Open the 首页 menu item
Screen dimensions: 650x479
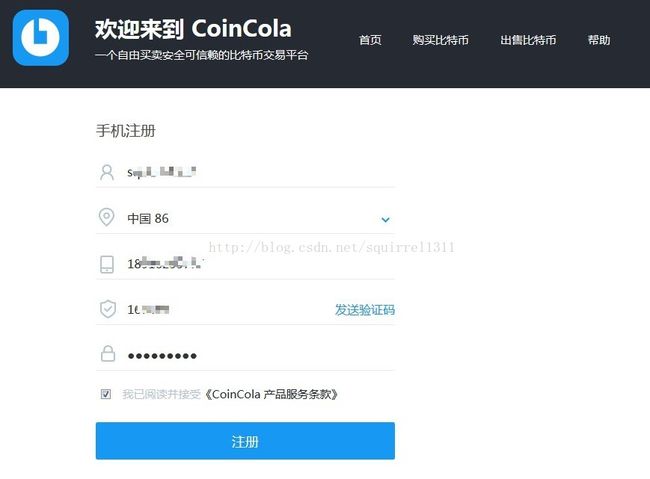370,40
